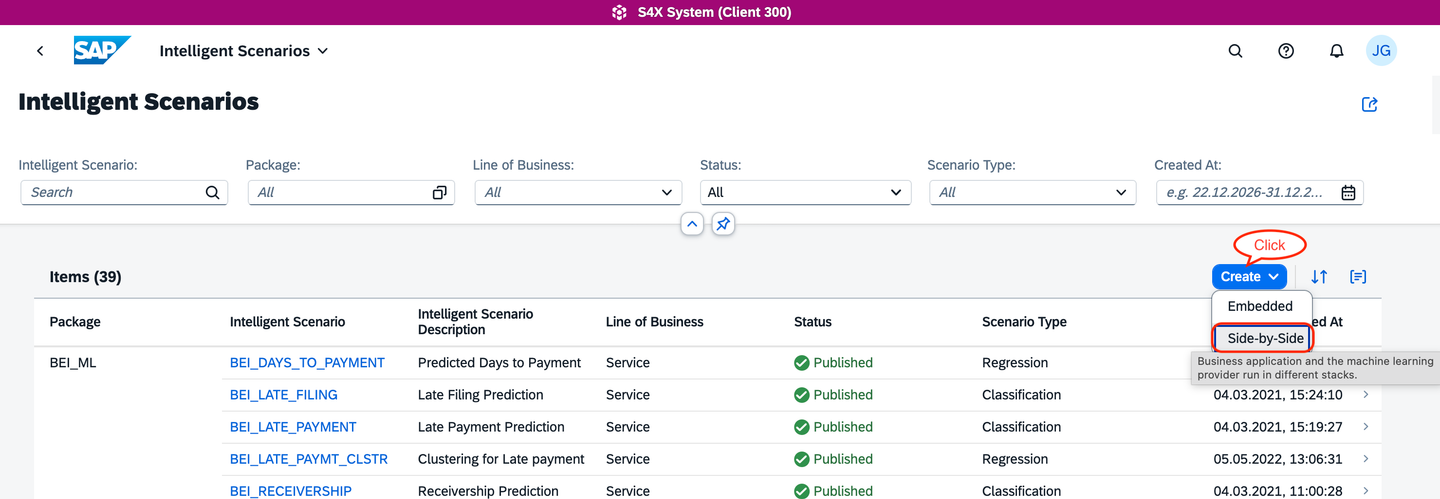Click the S4X System cube icon
The image size is (1440, 499).
coord(619,12)
